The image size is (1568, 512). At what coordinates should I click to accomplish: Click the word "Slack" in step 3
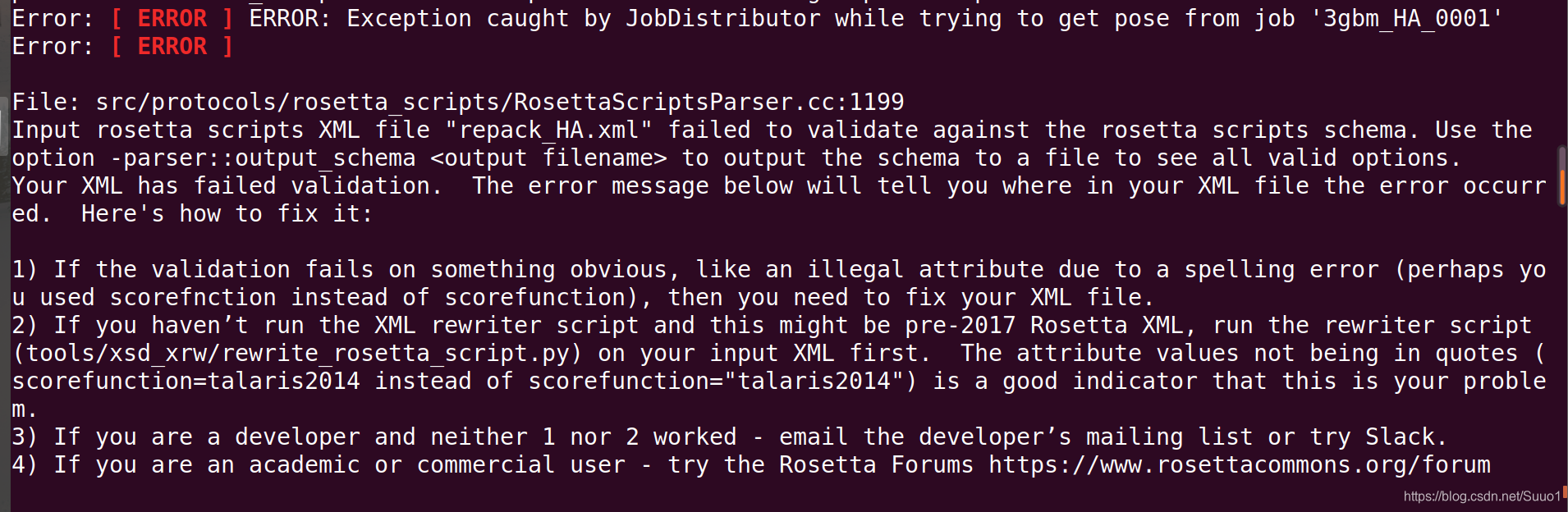(1400, 437)
